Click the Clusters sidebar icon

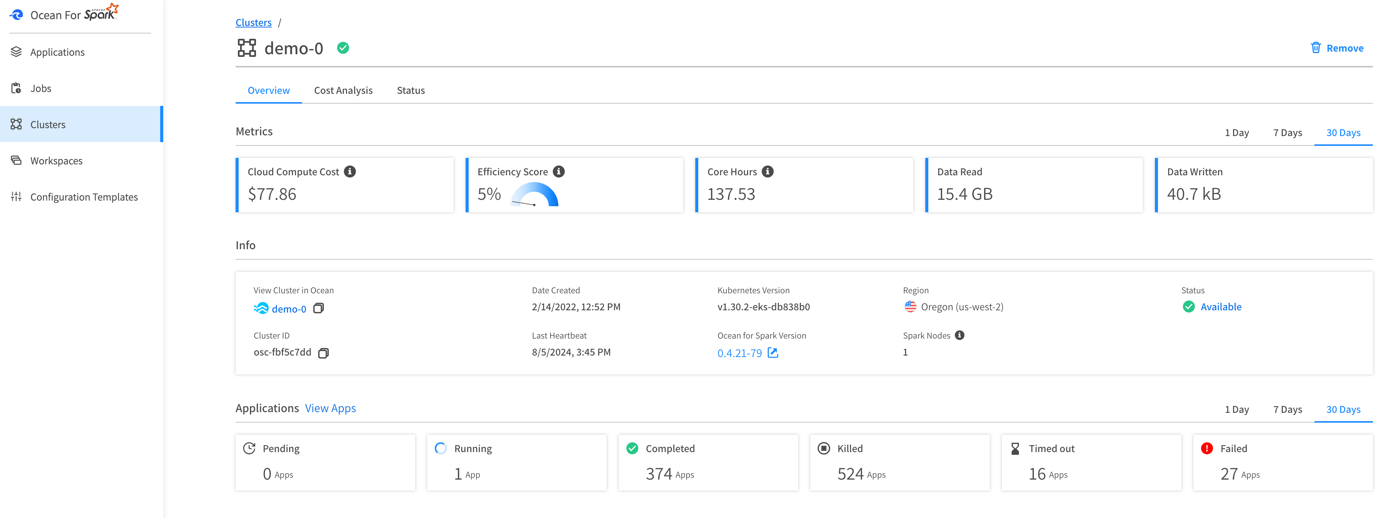(x=16, y=124)
